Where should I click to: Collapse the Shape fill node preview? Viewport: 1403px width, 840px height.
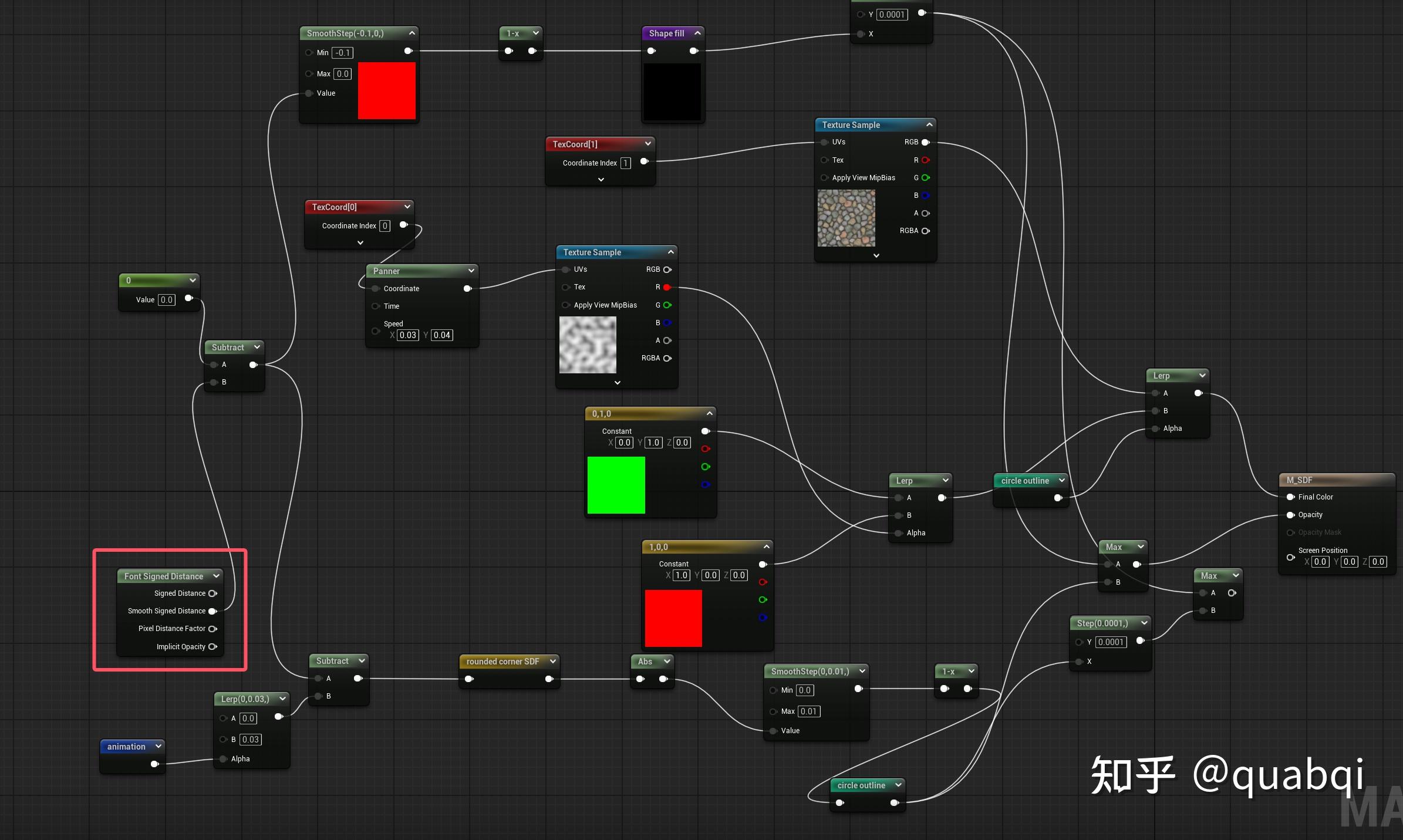[x=697, y=33]
